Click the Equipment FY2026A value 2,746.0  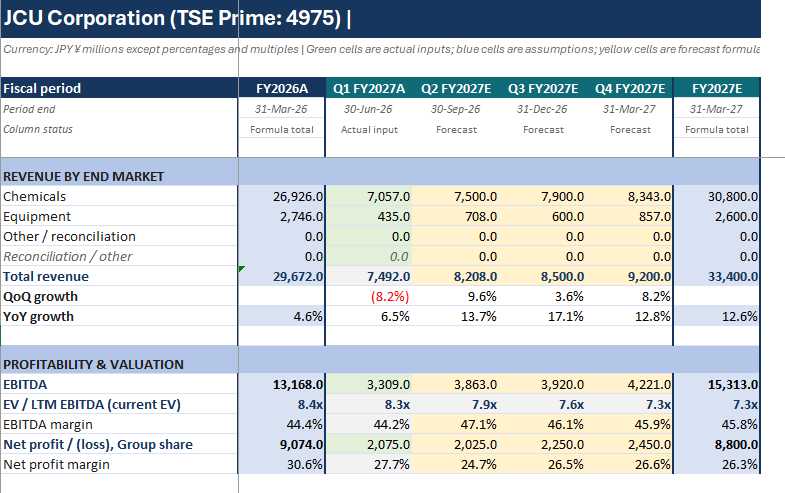(x=282, y=216)
